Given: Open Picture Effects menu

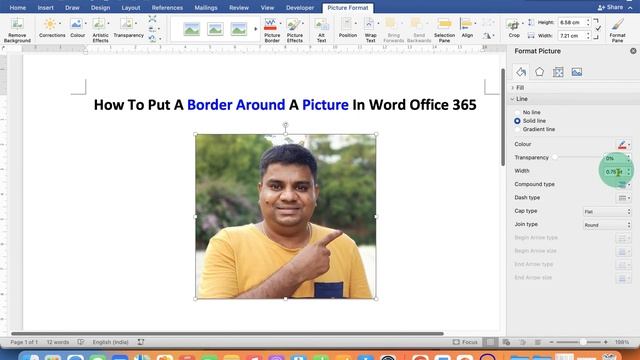Looking at the screenshot, I should [295, 30].
